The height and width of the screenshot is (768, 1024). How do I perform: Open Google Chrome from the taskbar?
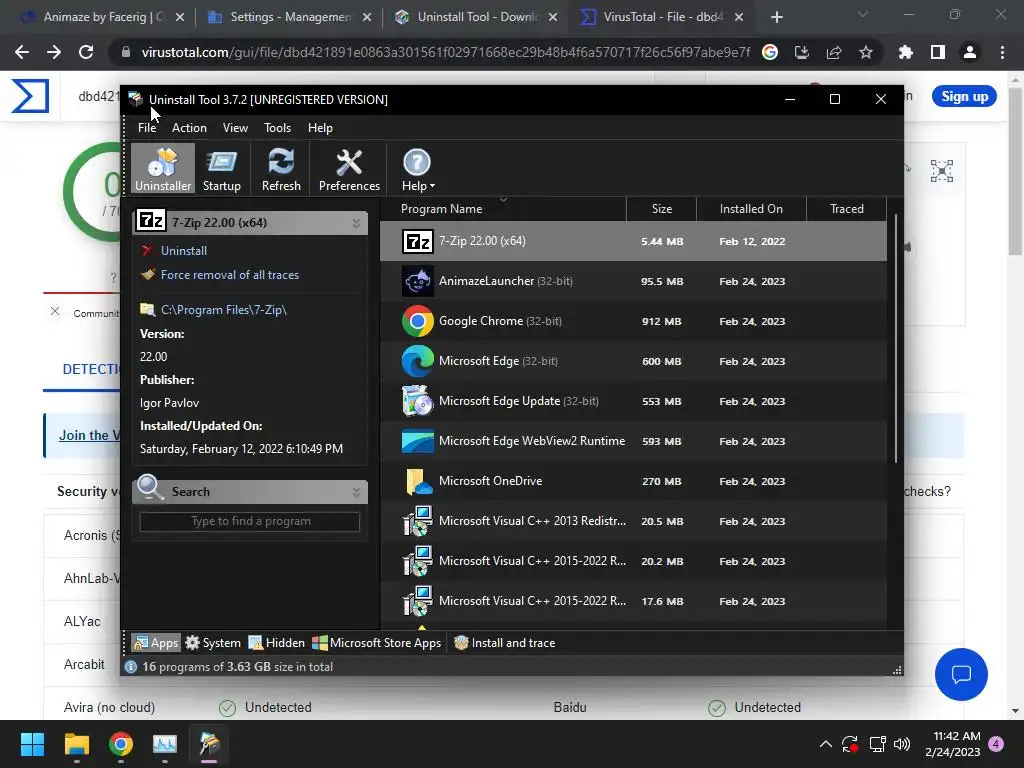121,744
